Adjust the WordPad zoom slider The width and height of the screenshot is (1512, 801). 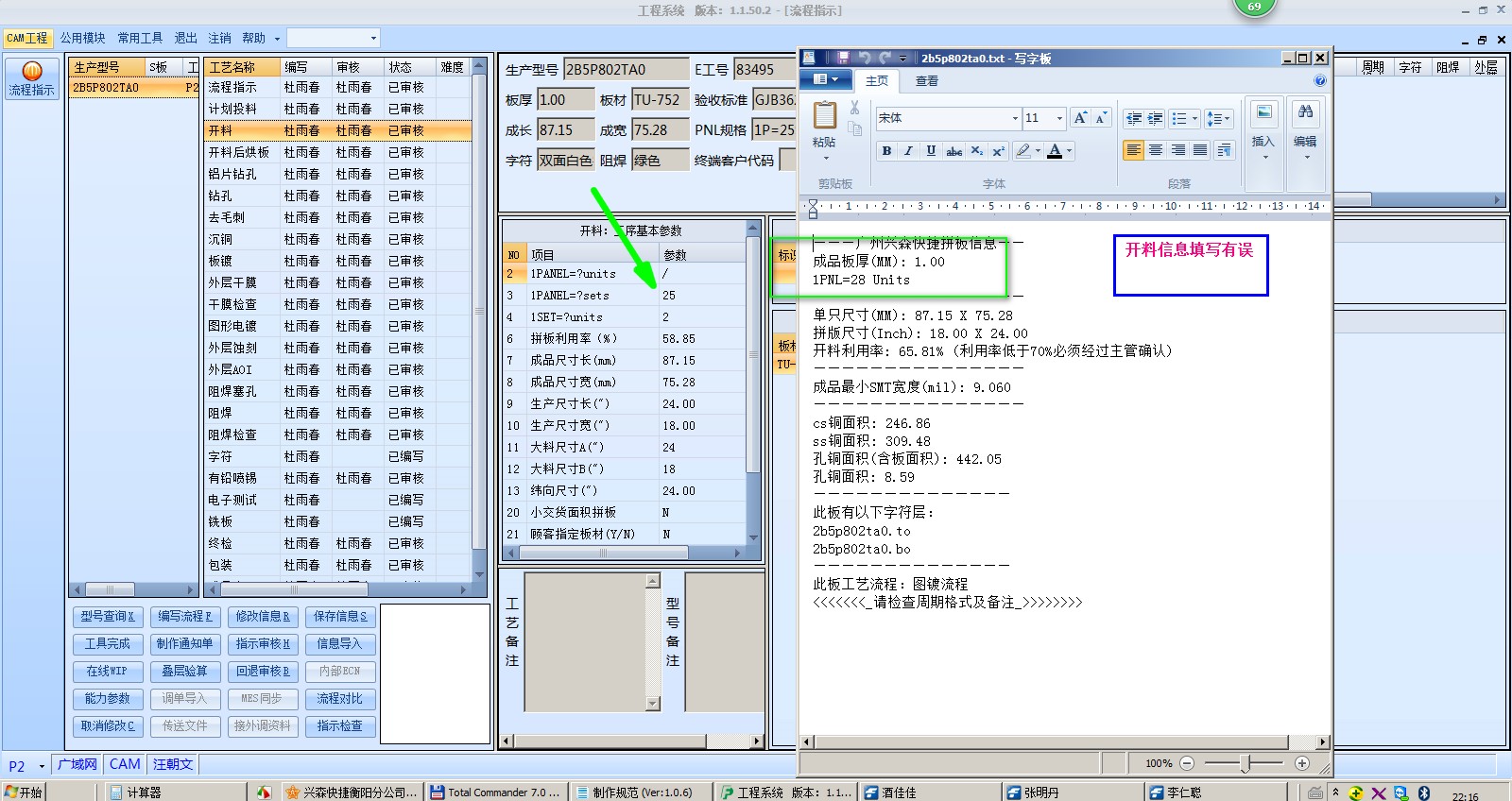click(x=1246, y=763)
